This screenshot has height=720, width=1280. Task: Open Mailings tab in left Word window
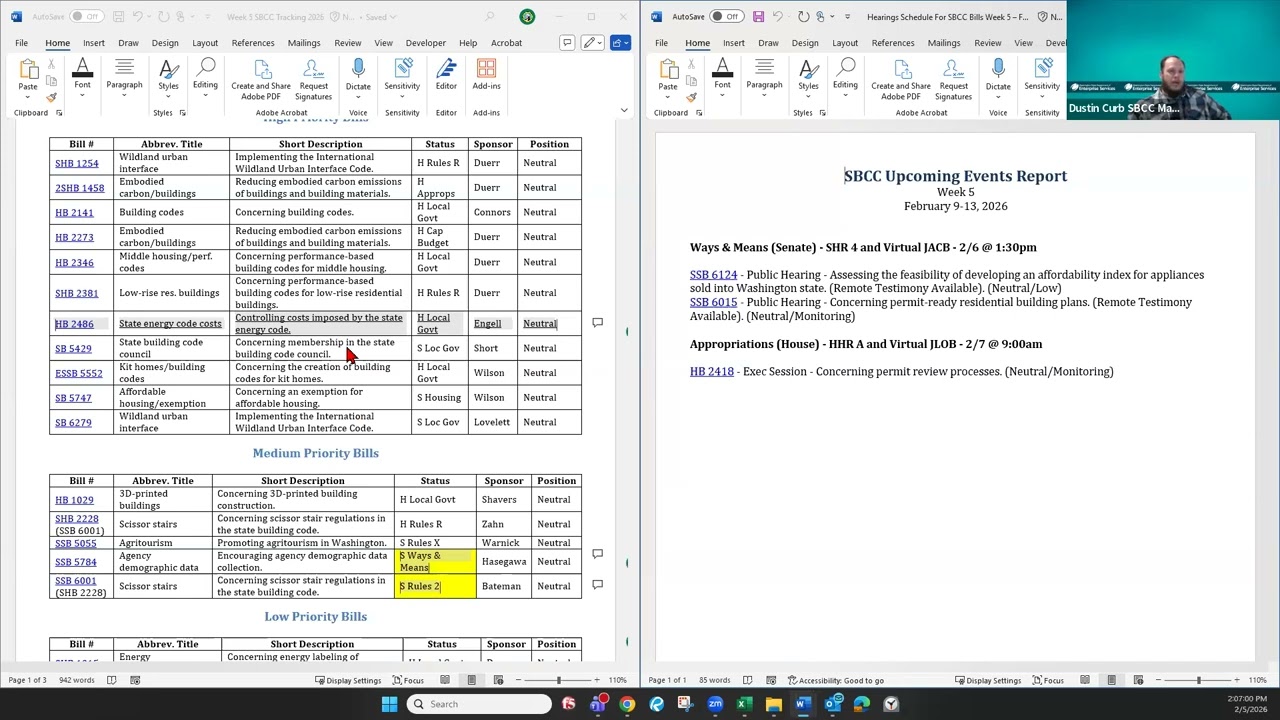(x=304, y=43)
